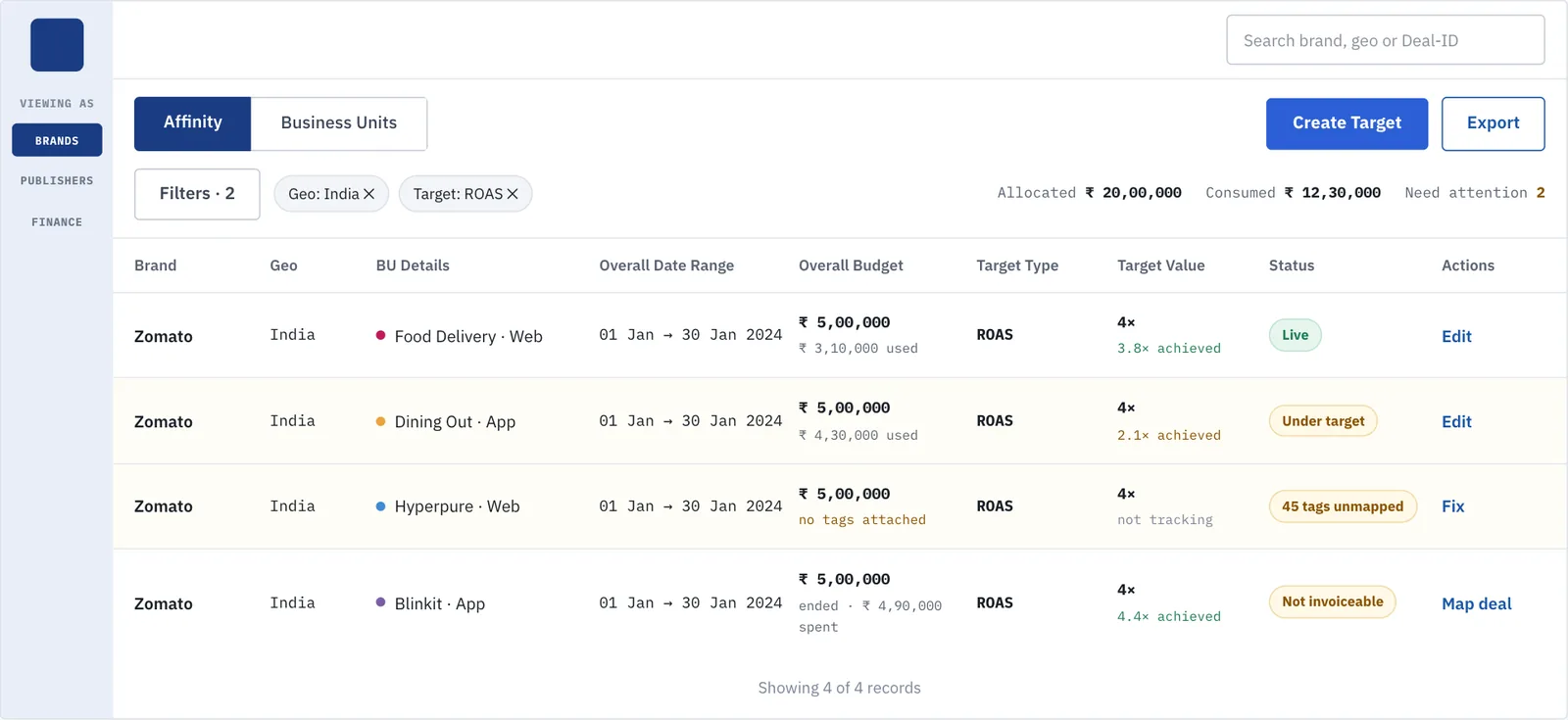The width and height of the screenshot is (1568, 720).
Task: Click Map deal for the Blinkit row
Action: pos(1476,603)
